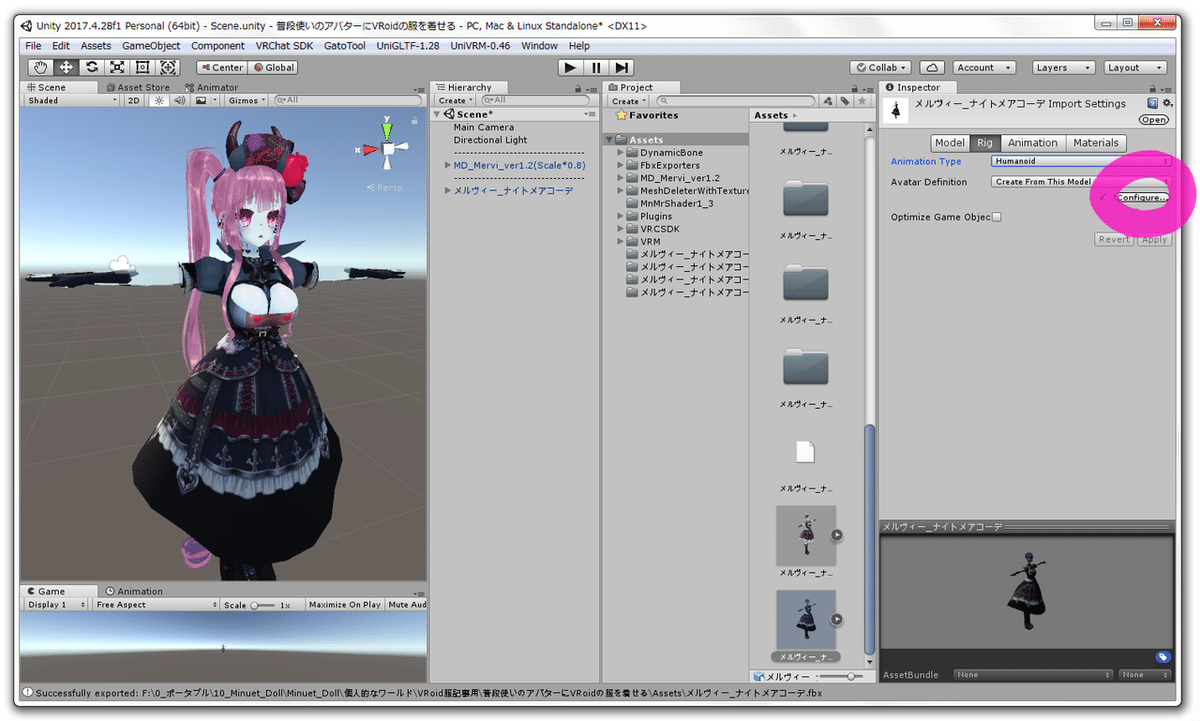Open the Layout dropdown
Viewport: 1200px width, 721px height.
[x=1135, y=67]
